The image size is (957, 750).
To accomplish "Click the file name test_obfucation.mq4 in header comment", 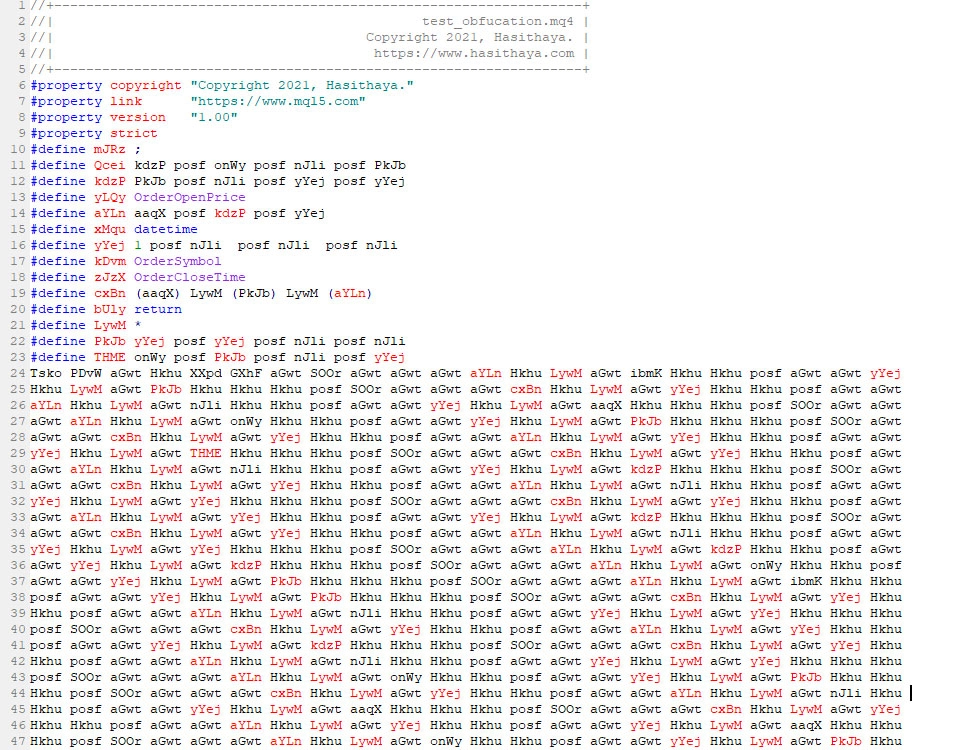I will click(x=497, y=21).
